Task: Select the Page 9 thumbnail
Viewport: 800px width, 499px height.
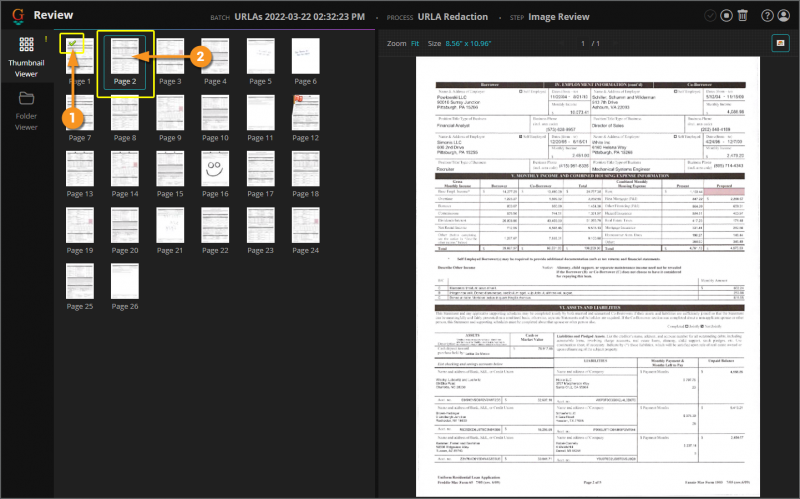Action: [x=170, y=113]
